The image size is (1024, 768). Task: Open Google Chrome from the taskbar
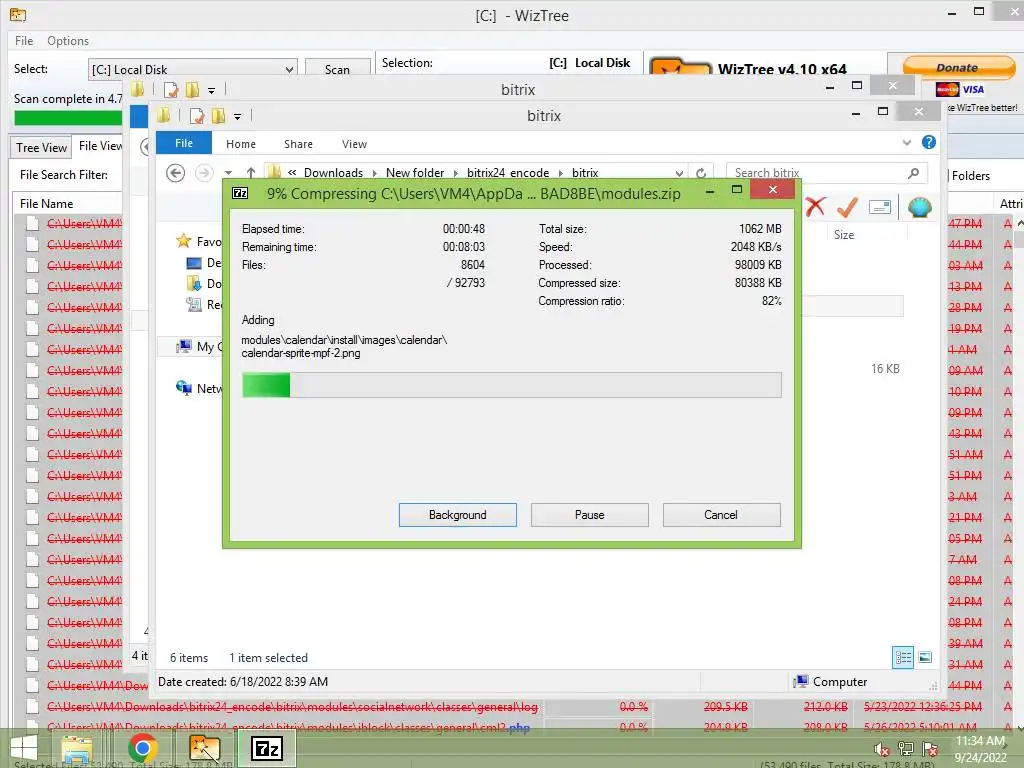(142, 748)
